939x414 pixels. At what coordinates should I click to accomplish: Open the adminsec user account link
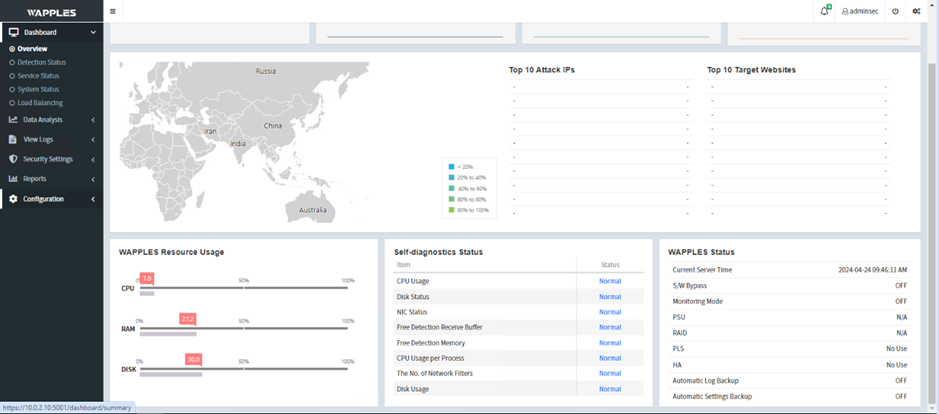click(x=860, y=11)
